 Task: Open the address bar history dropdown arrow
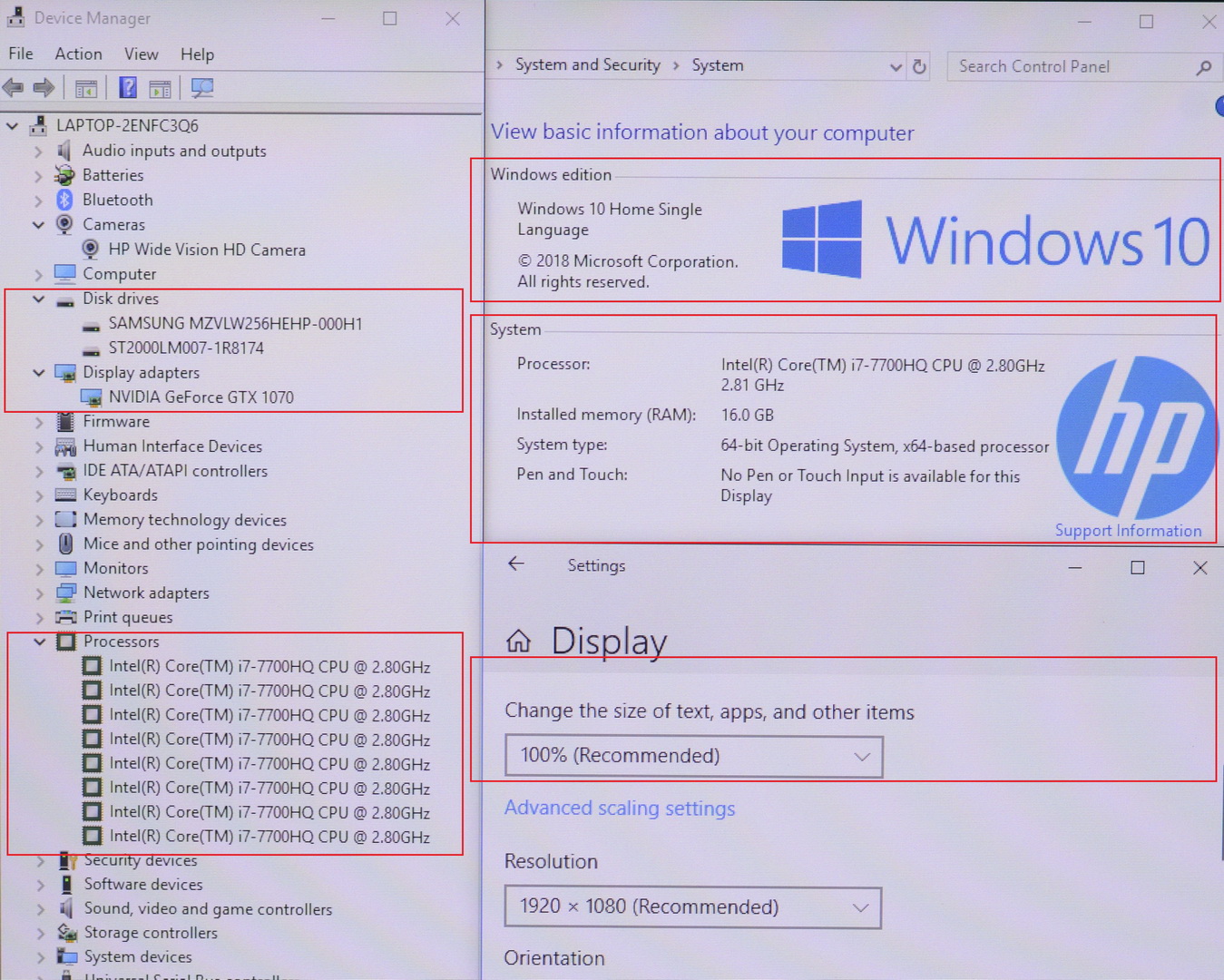coord(896,67)
